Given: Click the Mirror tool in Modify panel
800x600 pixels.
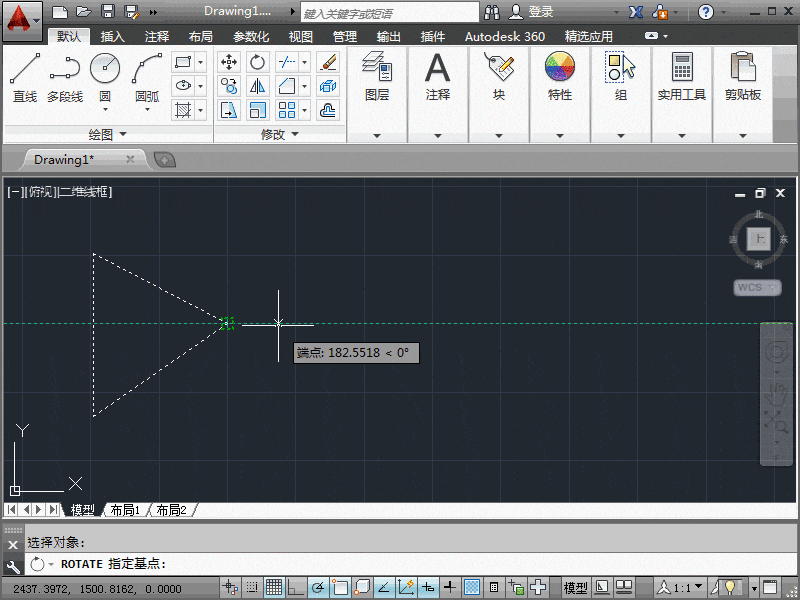Looking at the screenshot, I should click(x=258, y=88).
